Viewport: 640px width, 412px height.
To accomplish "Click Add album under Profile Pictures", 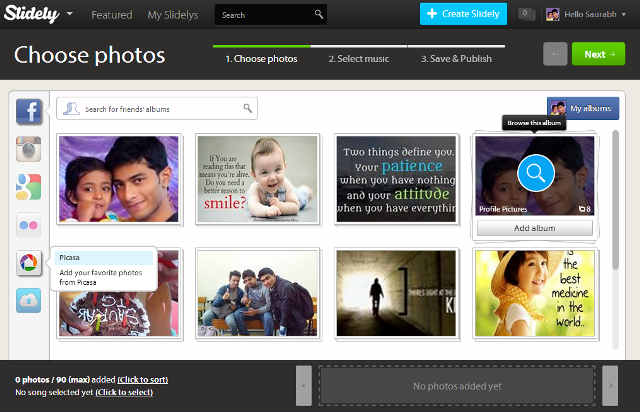I will point(535,228).
